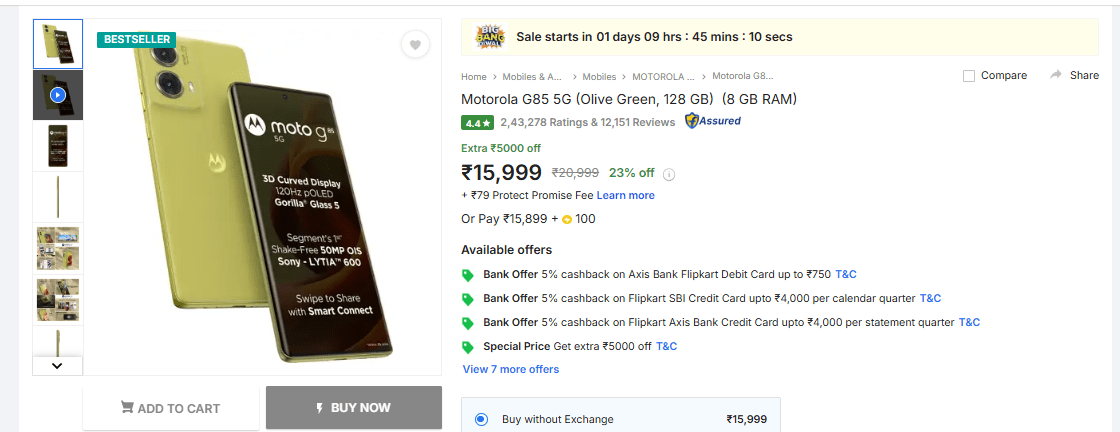This screenshot has width=1120, height=432.
Task: Click the Flipkart Assured badge
Action: [x=712, y=121]
